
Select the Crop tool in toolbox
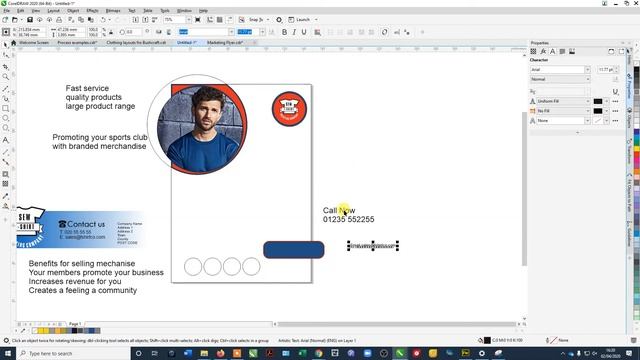click(x=5, y=66)
